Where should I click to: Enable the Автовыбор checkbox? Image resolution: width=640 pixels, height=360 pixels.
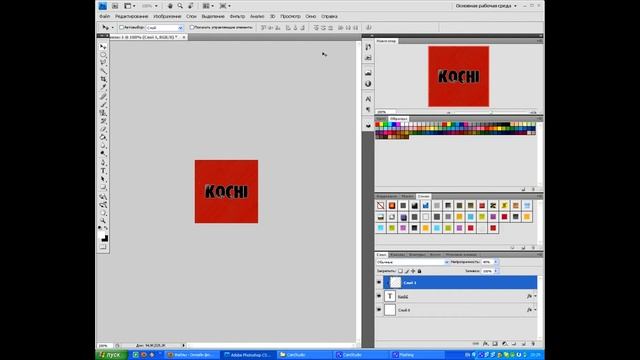tap(121, 27)
